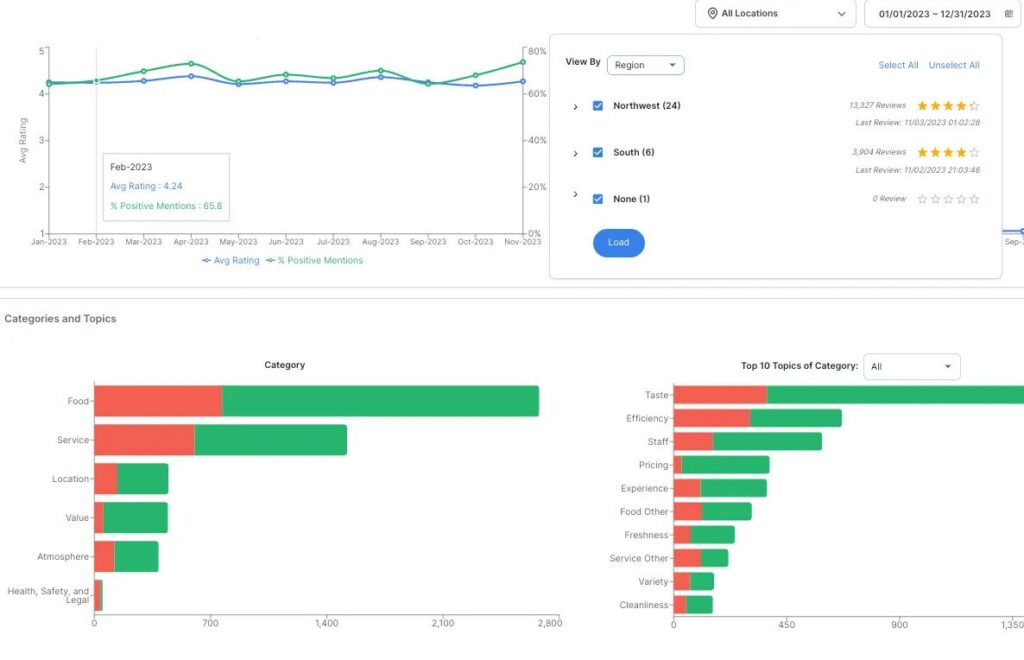The image size is (1024, 660).
Task: Toggle the Northwest (24) checkbox
Action: click(598, 106)
